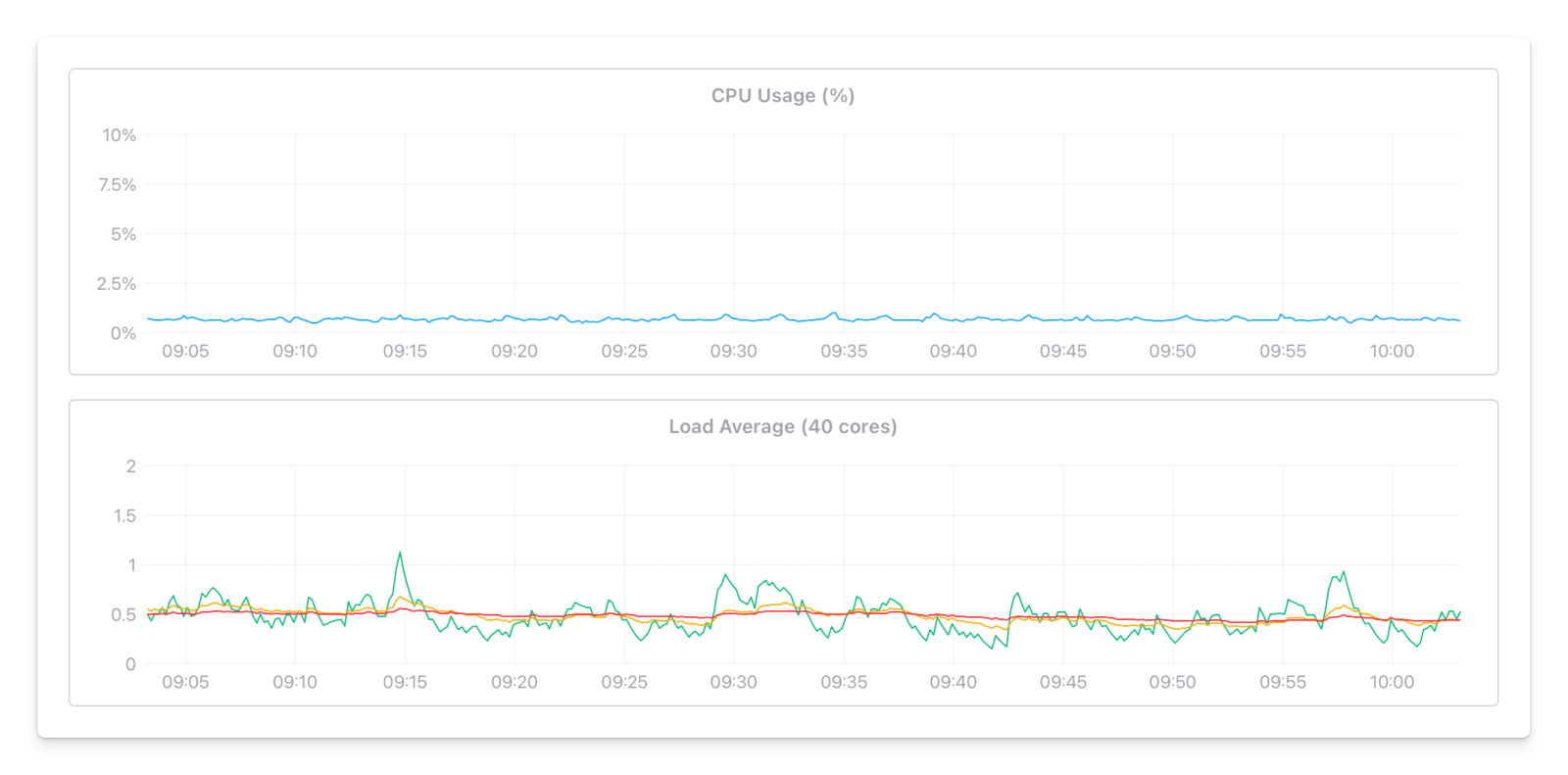1568x775 pixels.
Task: Click the 09:20 tick on Load Average chart
Action: click(x=514, y=682)
